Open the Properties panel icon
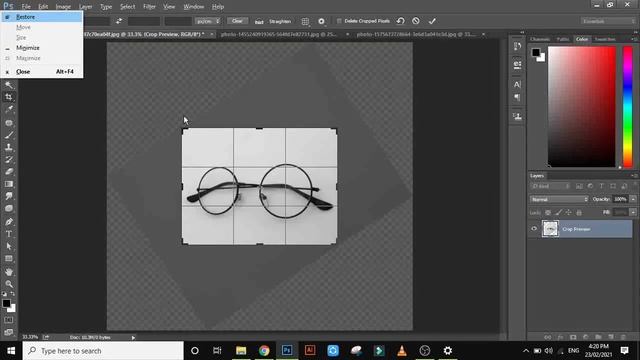 (517, 65)
